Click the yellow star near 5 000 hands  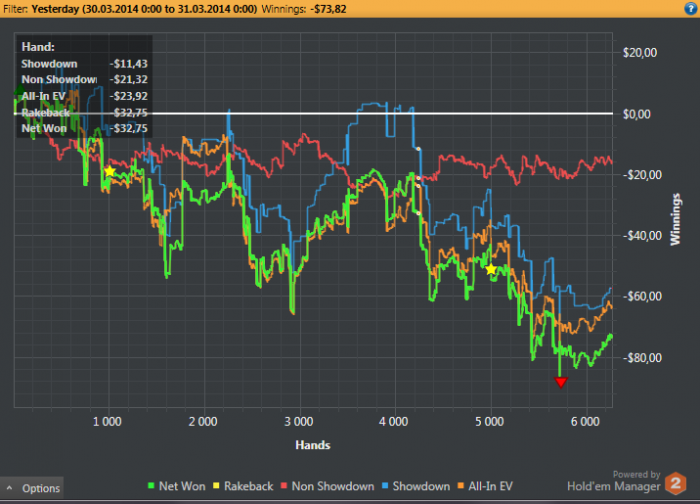point(491,269)
